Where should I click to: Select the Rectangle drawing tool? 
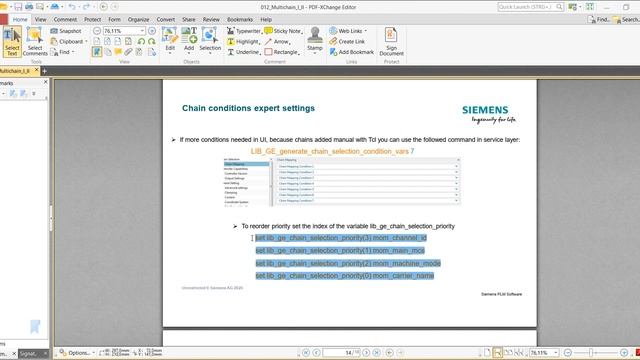coord(282,52)
